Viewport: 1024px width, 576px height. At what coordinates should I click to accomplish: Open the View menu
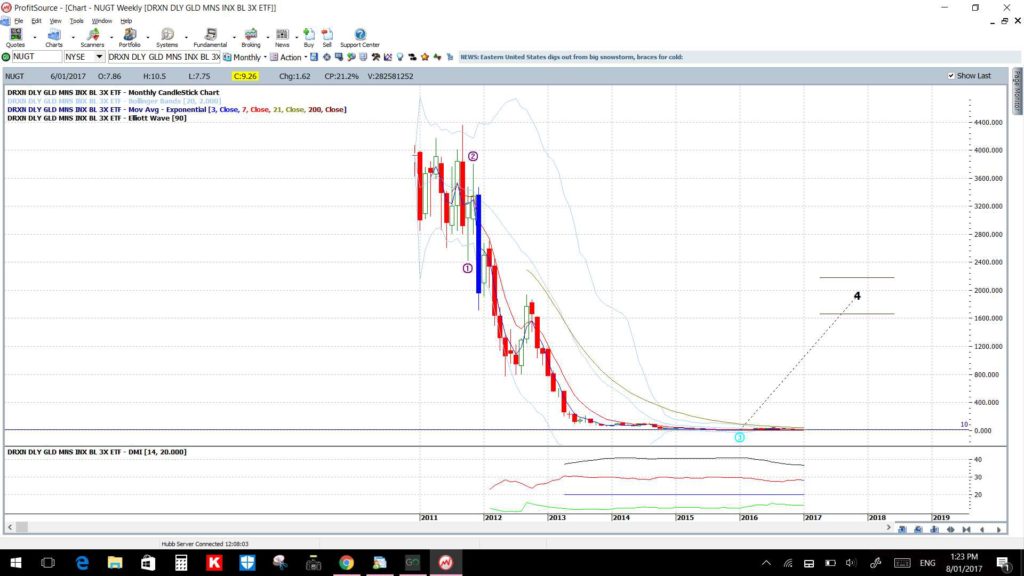pyautogui.click(x=56, y=21)
